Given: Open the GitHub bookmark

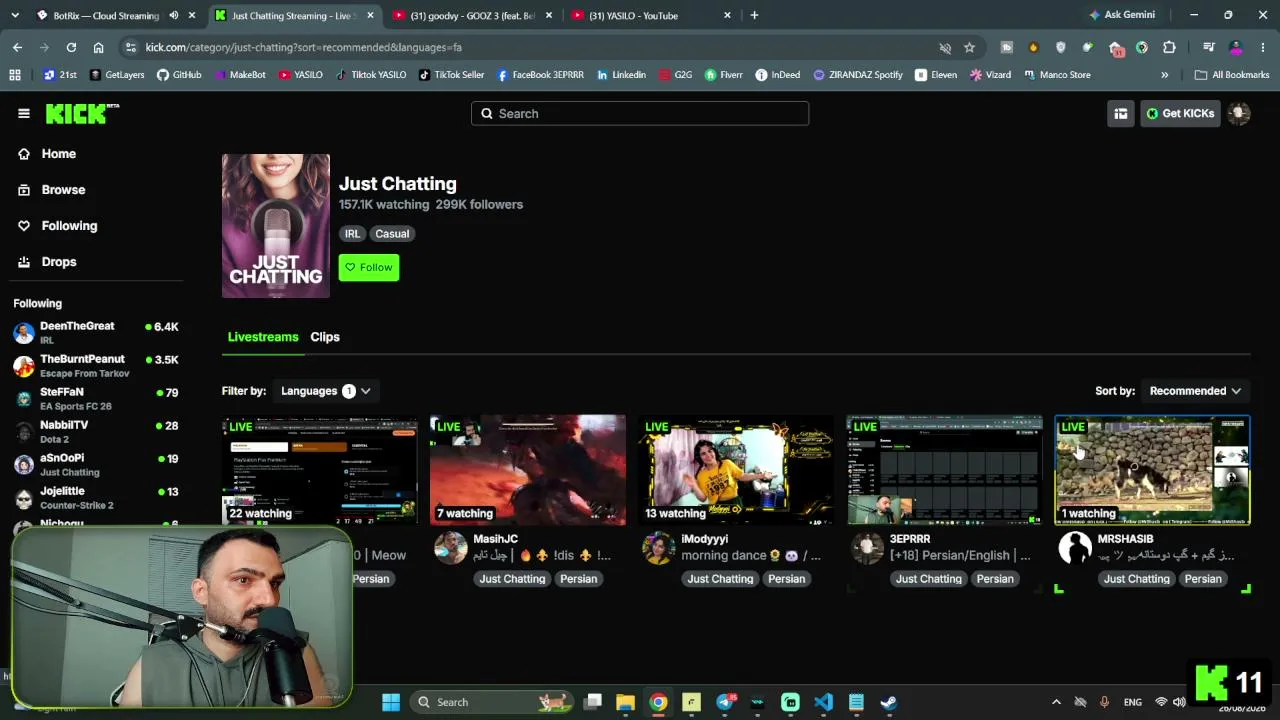Looking at the screenshot, I should 179,75.
